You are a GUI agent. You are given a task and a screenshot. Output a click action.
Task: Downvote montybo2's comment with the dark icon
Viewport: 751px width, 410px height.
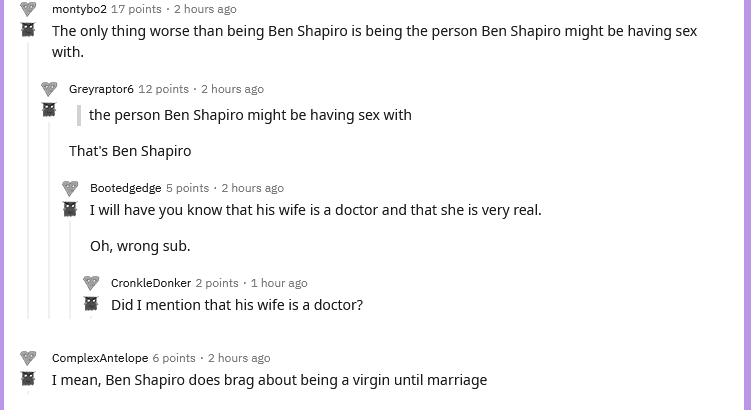28,30
